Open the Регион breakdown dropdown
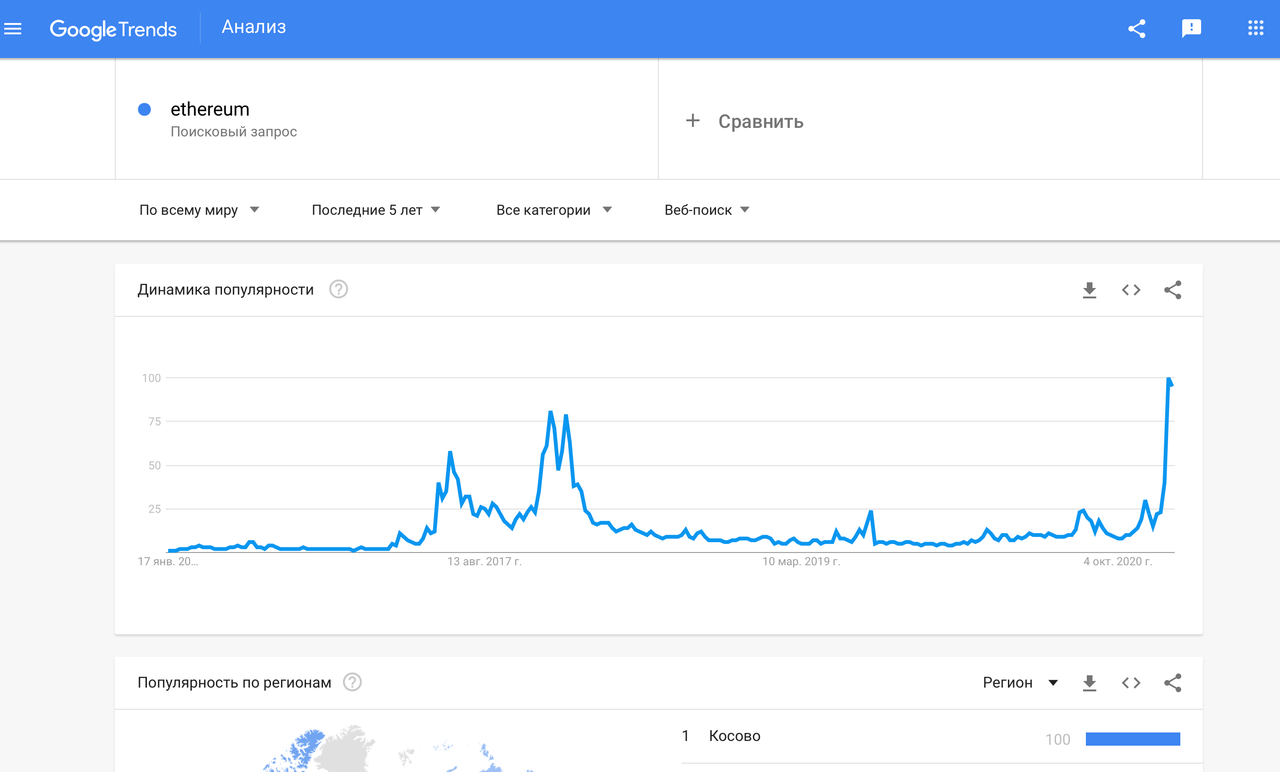Image resolution: width=1280 pixels, height=772 pixels. coord(1020,683)
